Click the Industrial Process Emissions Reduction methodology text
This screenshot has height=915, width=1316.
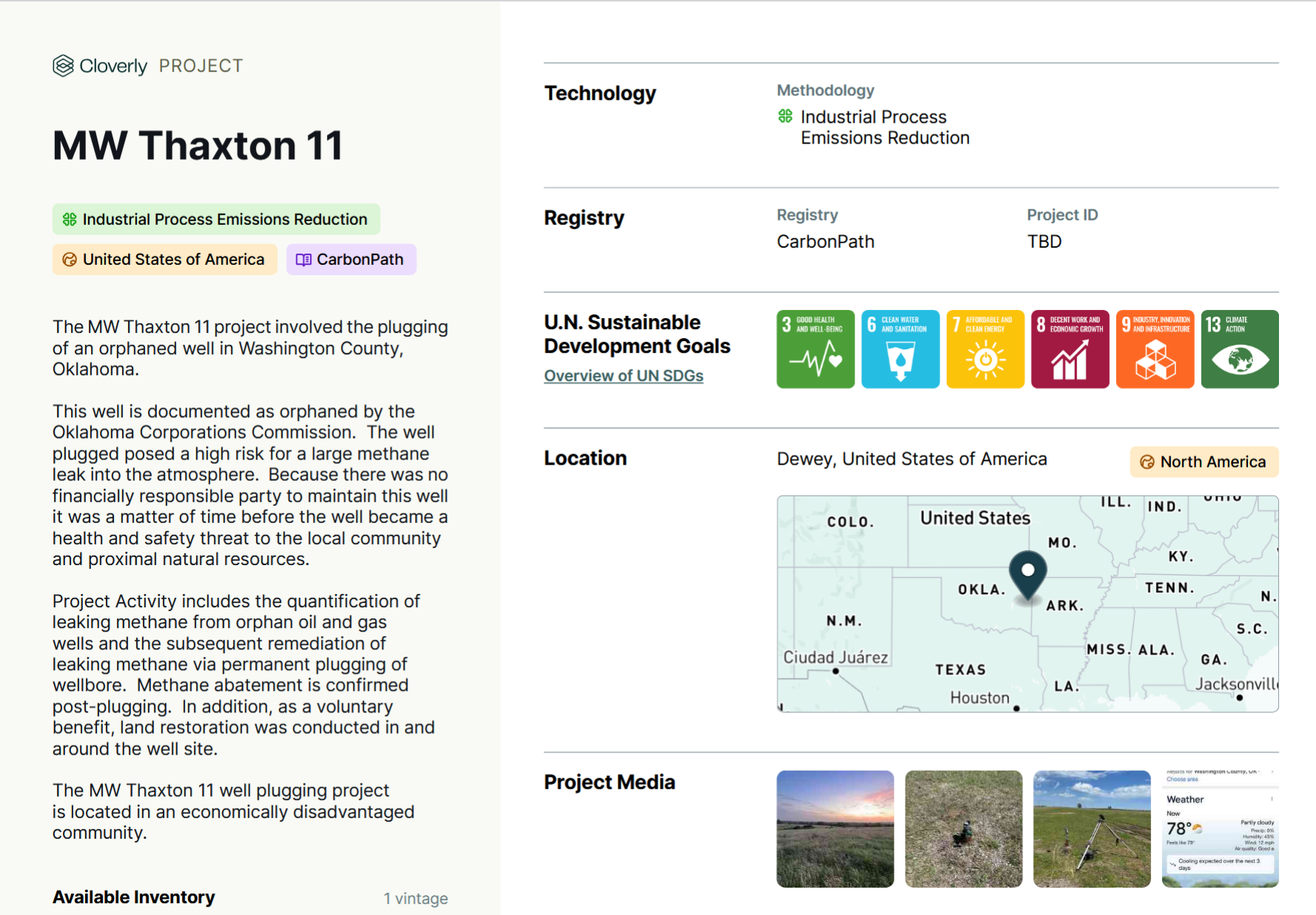pos(885,127)
